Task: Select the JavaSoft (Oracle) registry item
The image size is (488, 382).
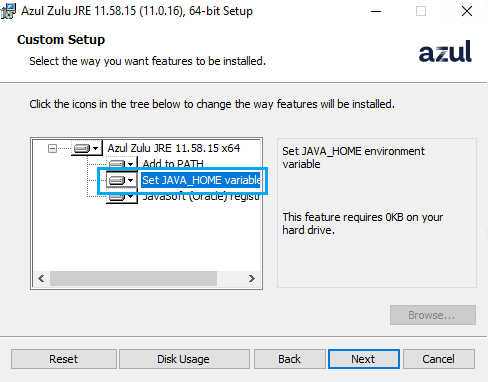Action: tap(201, 197)
